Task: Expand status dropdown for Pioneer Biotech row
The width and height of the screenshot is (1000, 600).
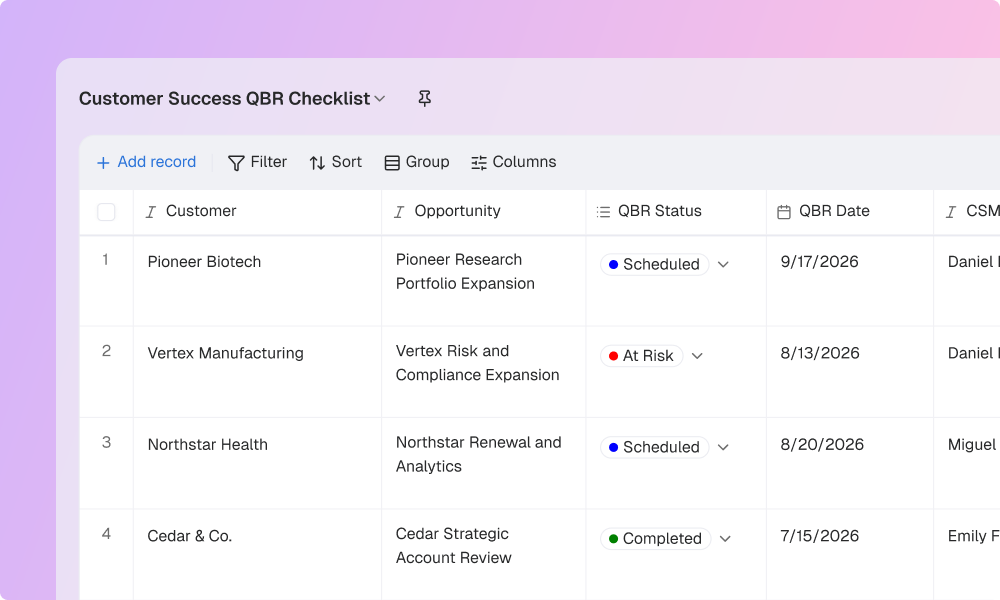Action: [x=723, y=264]
